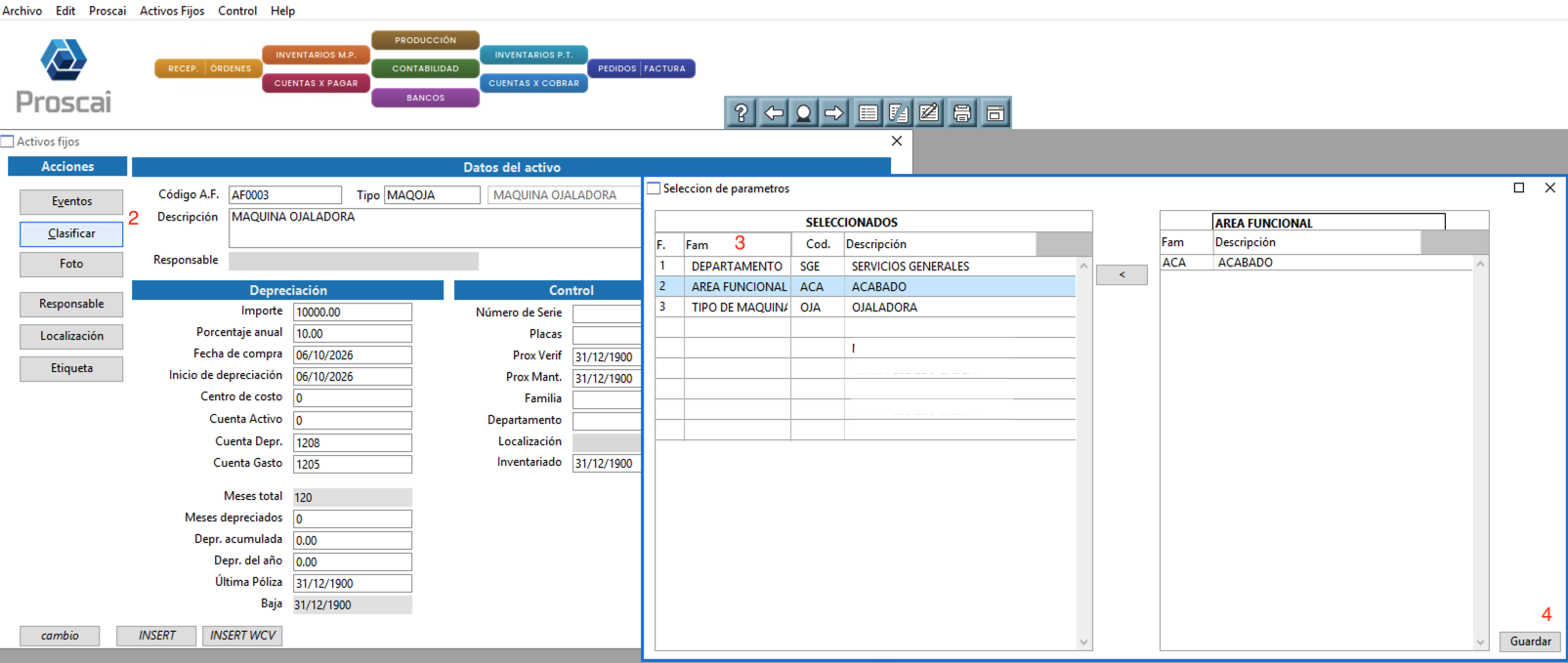This screenshot has width=1568, height=663.
Task: Open the Activos Fijos menu
Action: click(172, 11)
